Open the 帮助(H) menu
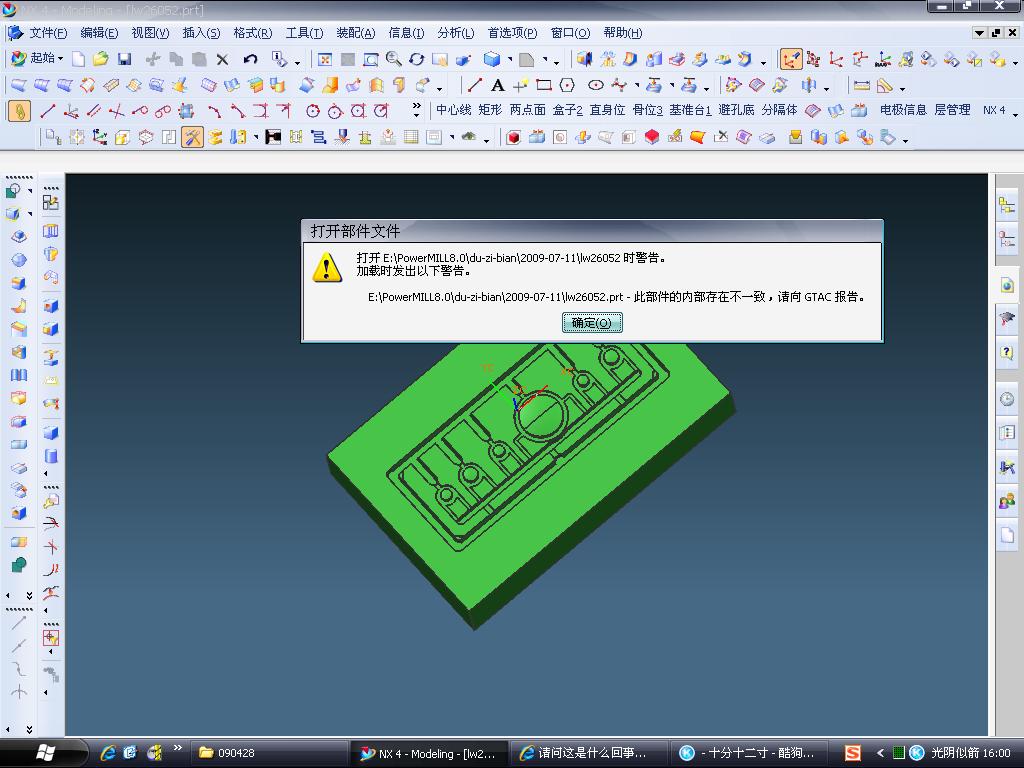Screen dimensions: 1024x768 tap(622, 33)
